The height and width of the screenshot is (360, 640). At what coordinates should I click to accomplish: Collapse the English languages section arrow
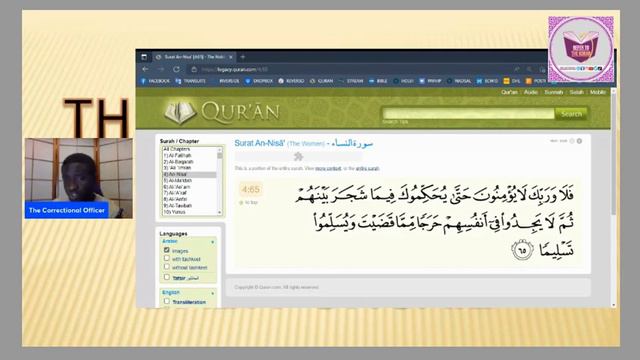coord(213,293)
